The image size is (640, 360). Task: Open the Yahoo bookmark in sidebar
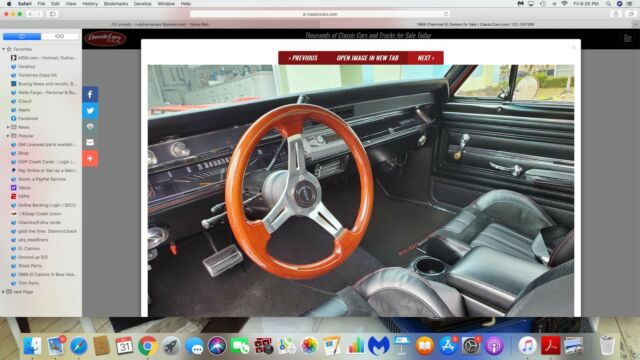21,188
